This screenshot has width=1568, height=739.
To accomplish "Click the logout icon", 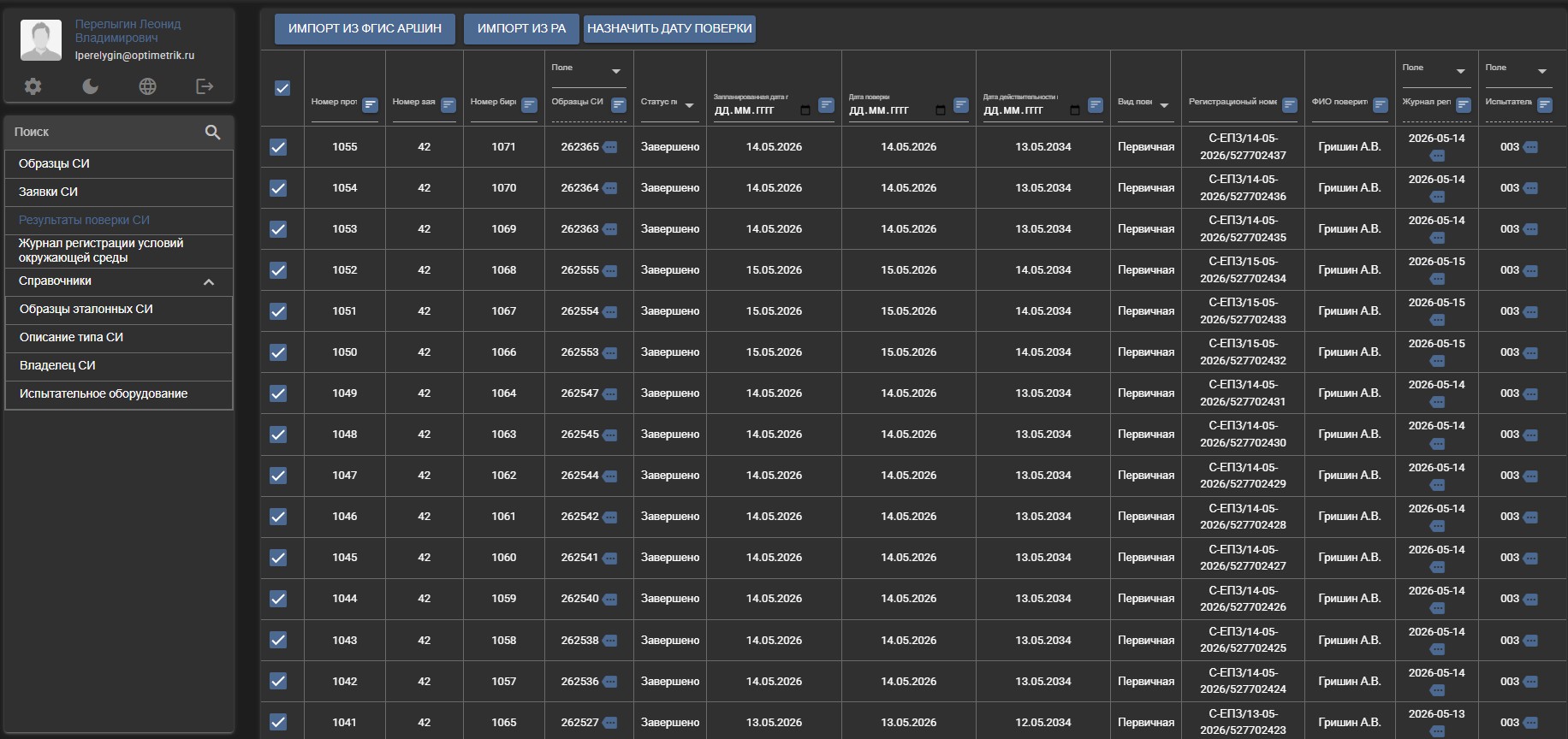I will 205,86.
